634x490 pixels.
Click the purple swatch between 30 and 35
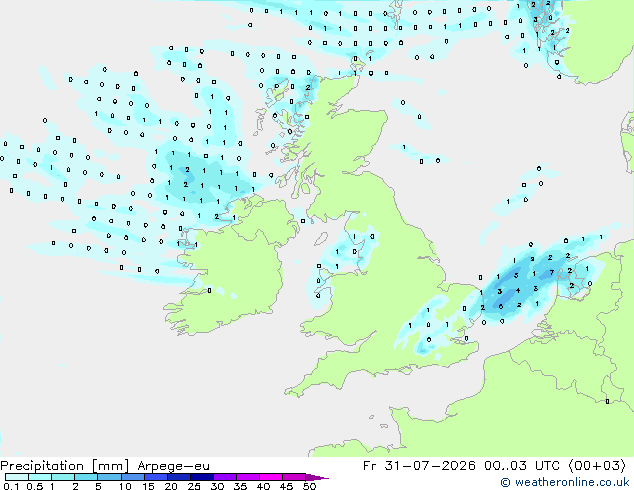point(225,477)
